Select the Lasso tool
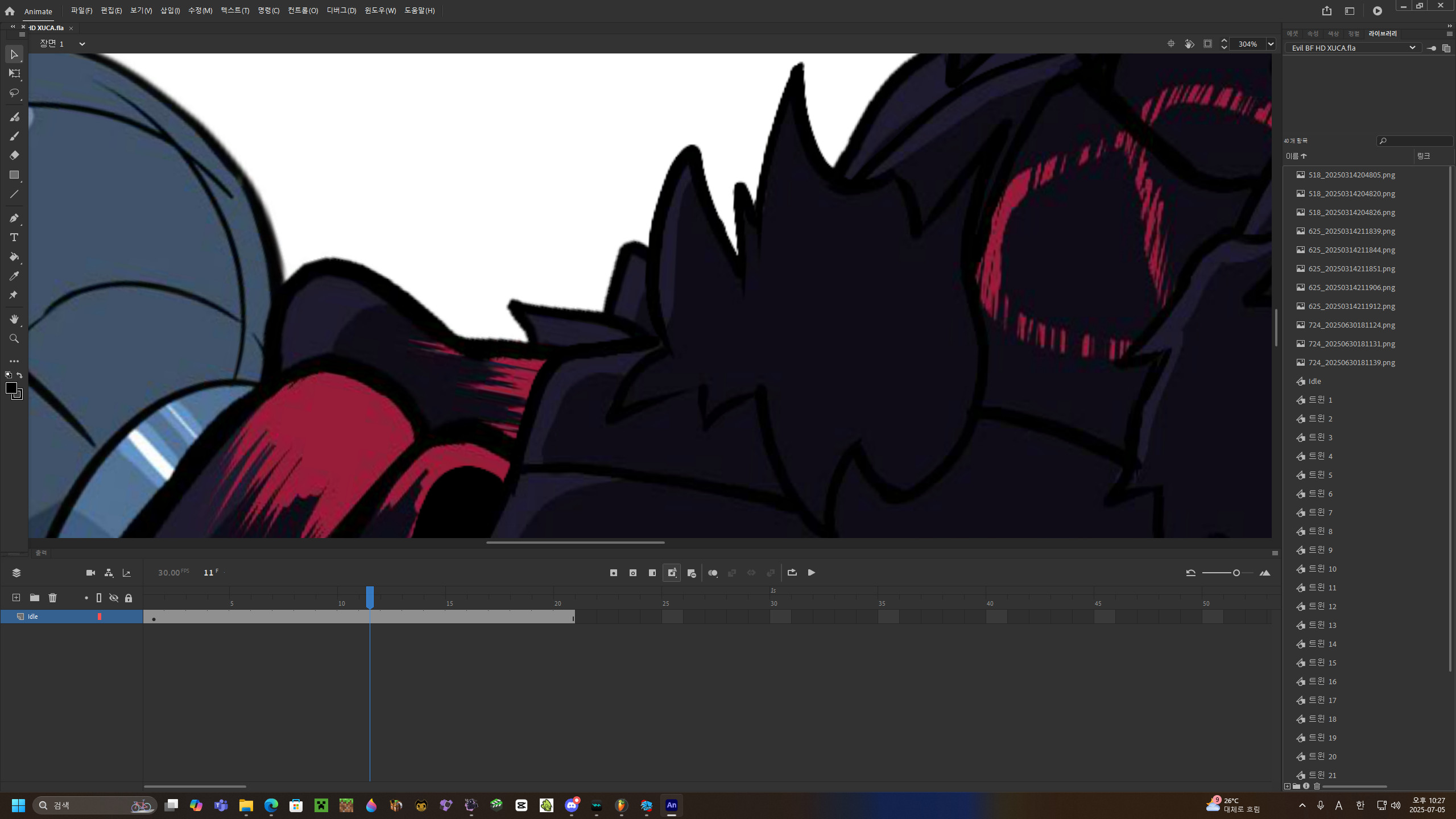This screenshot has height=819, width=1456. click(14, 93)
